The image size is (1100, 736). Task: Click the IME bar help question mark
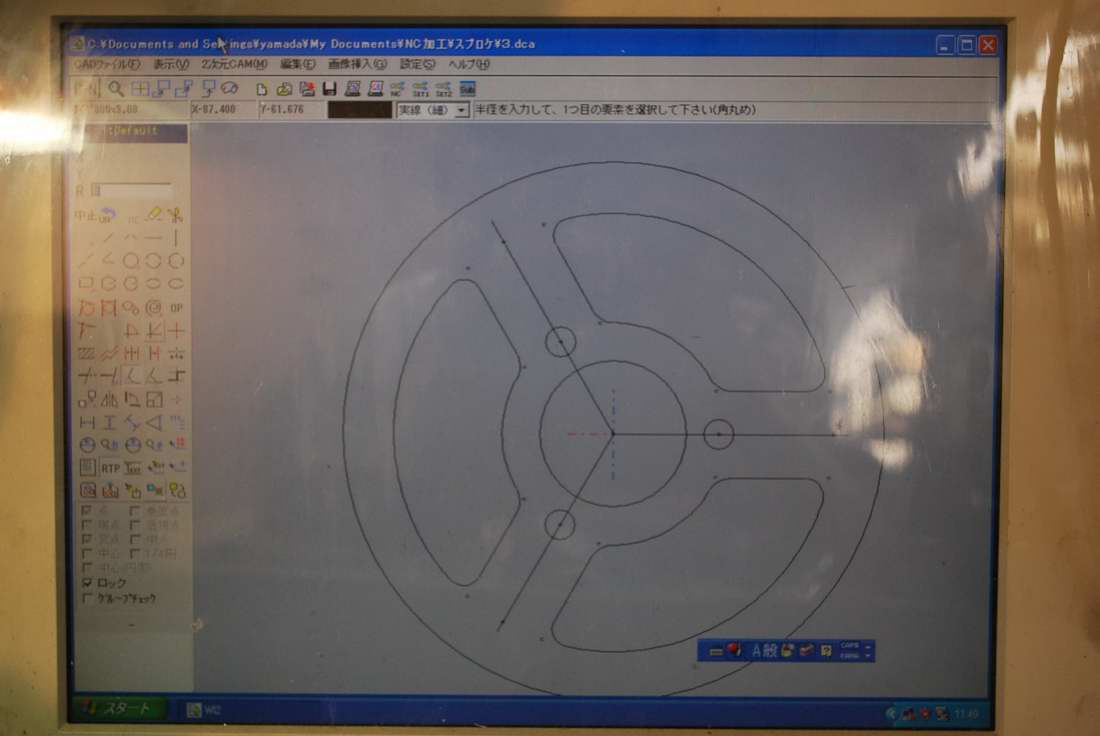coord(826,651)
